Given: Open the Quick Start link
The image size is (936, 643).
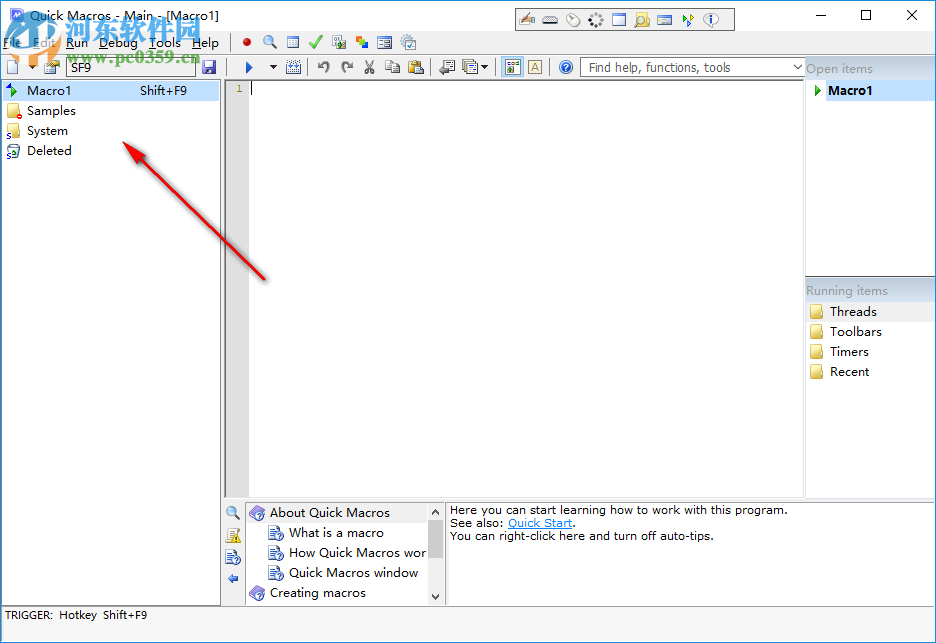Looking at the screenshot, I should point(540,523).
